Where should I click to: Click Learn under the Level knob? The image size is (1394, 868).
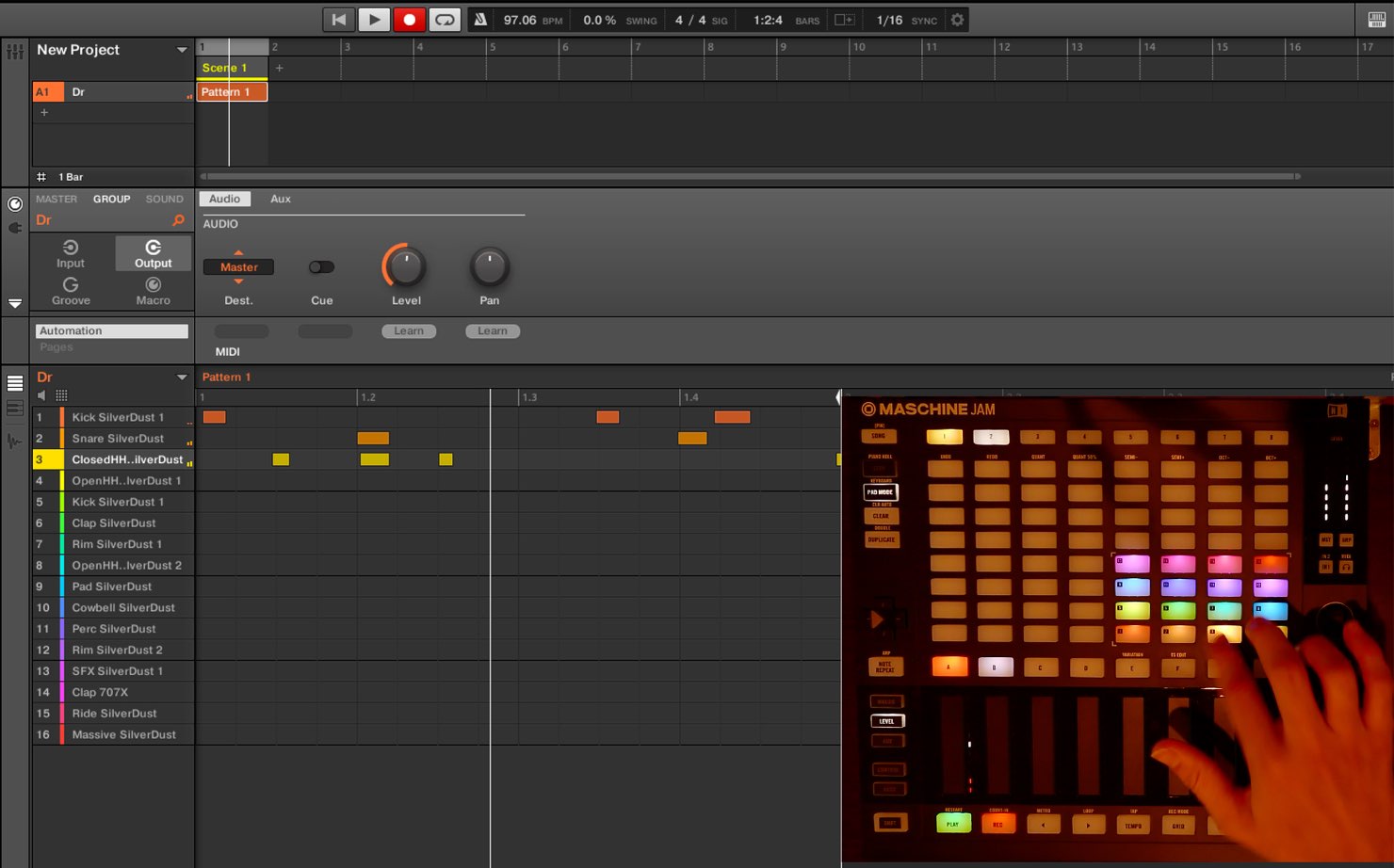(x=409, y=331)
